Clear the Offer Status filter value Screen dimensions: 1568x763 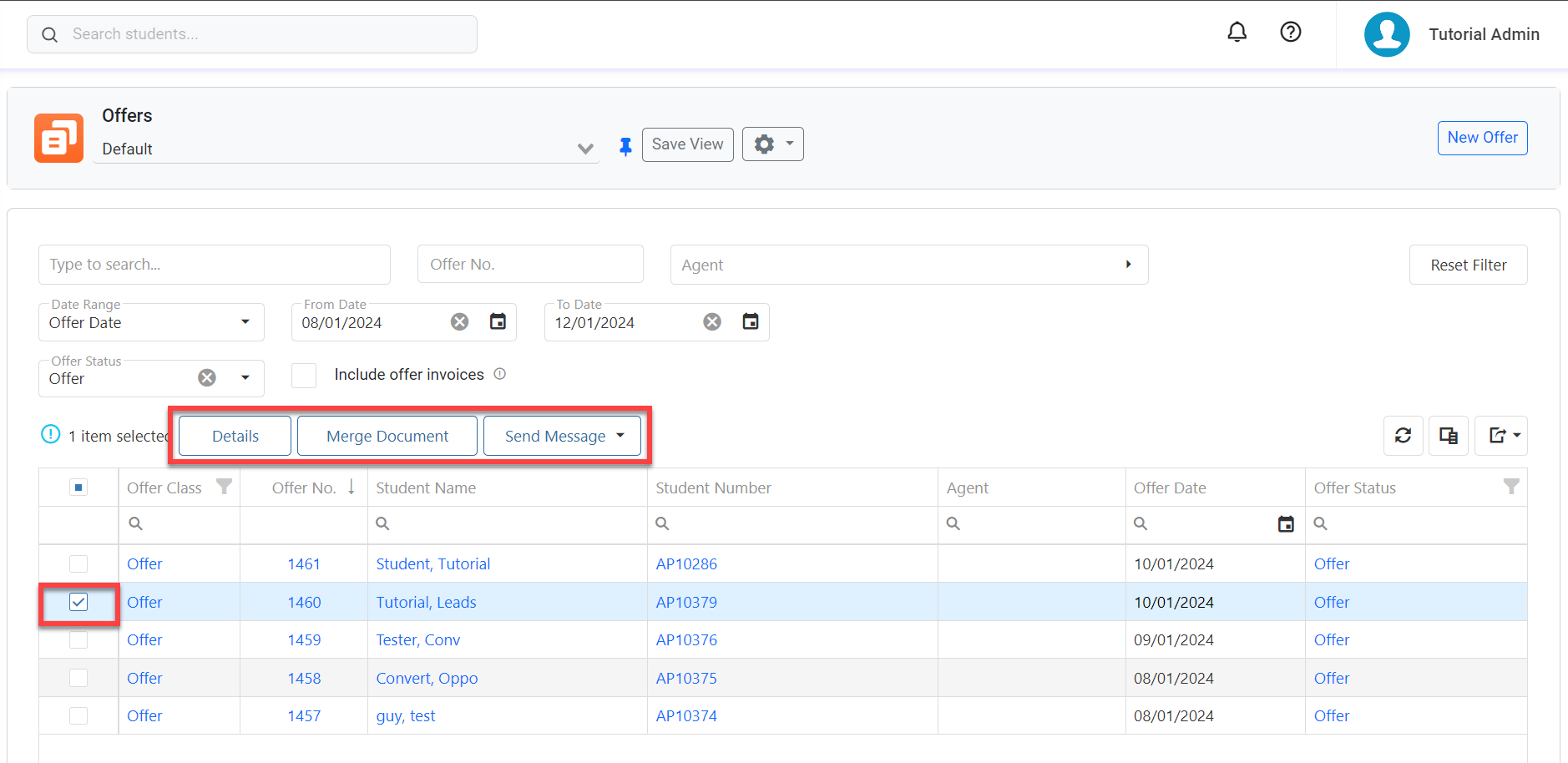click(x=207, y=377)
